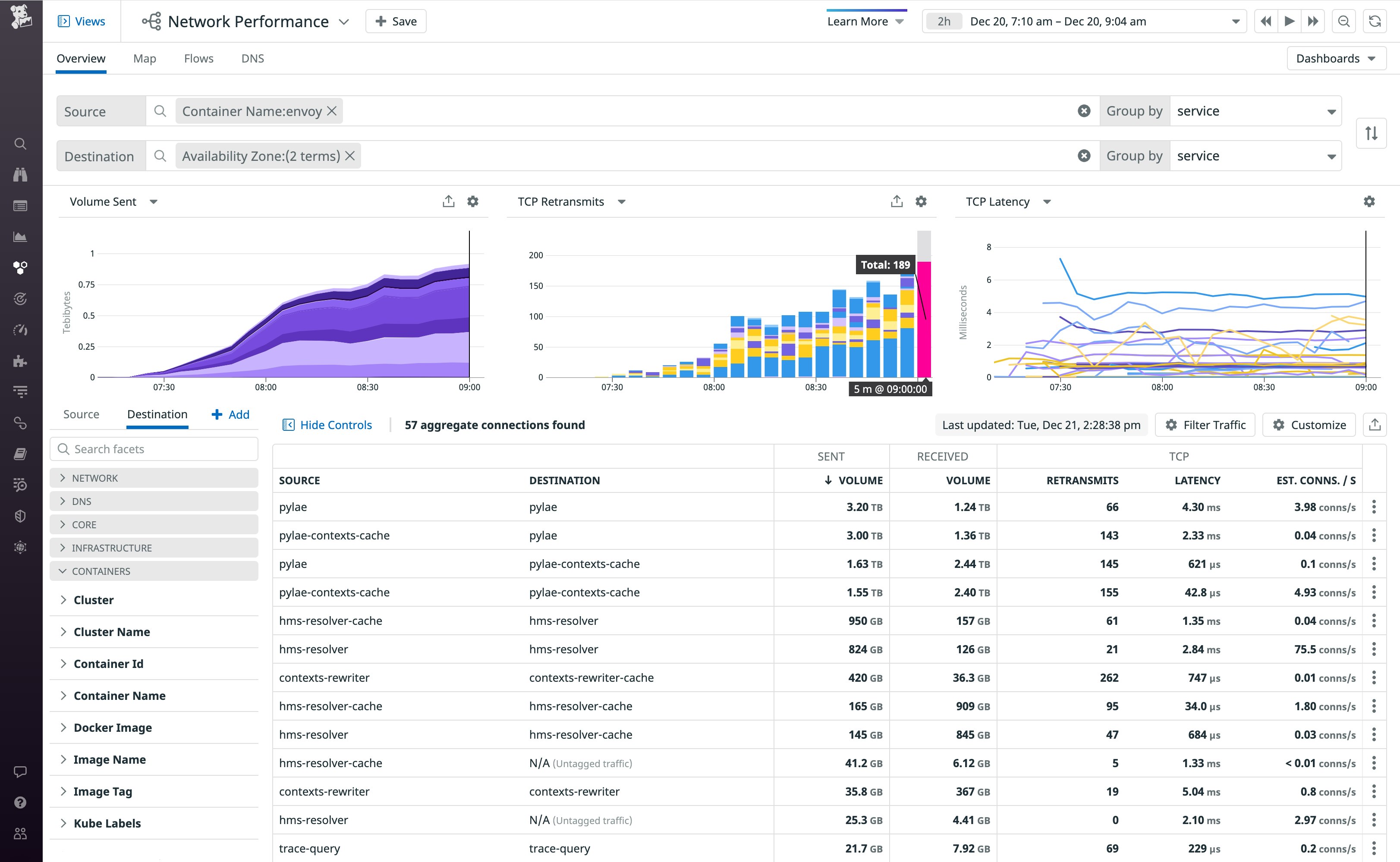Click the export icon on the Volume Sent chart
Screen dimensions: 1400x862
click(x=448, y=201)
